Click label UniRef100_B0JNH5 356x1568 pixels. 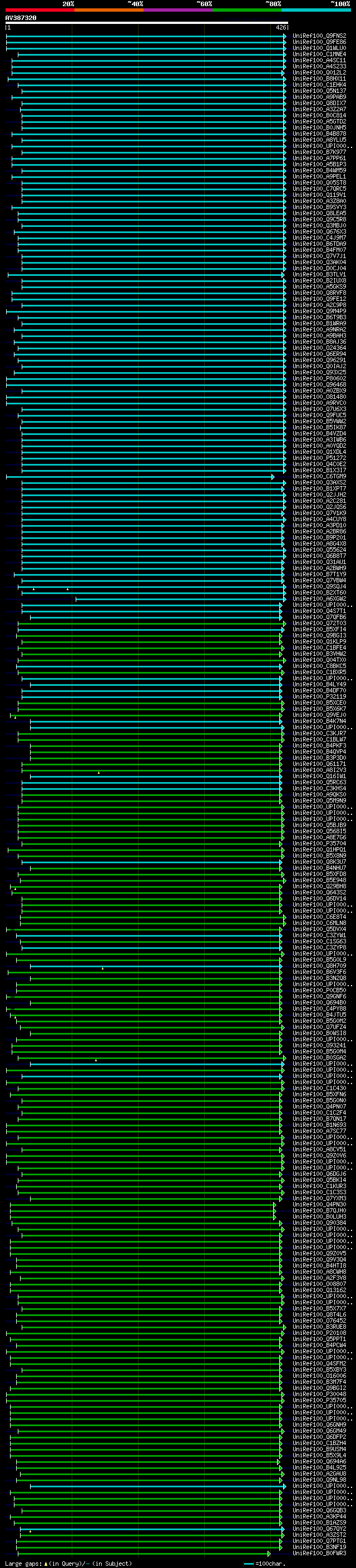pos(319,127)
